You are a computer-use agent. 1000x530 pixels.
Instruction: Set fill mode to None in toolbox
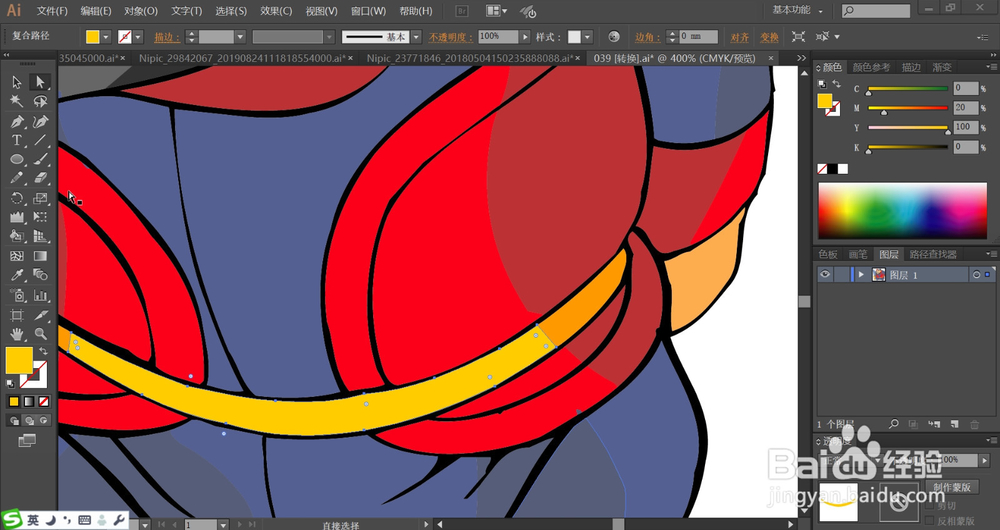(x=43, y=402)
